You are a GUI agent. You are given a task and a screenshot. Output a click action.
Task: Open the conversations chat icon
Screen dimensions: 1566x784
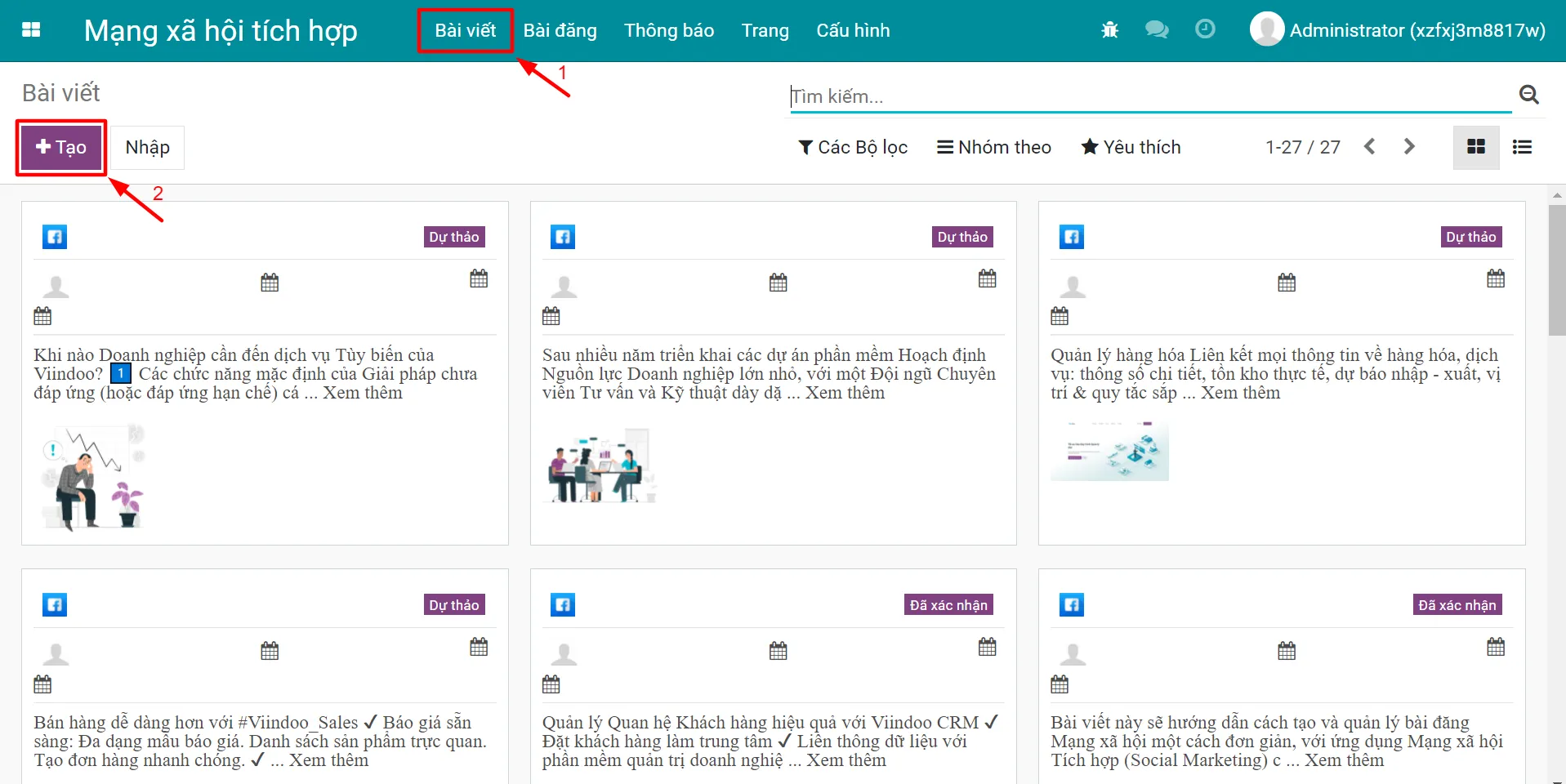click(1157, 30)
